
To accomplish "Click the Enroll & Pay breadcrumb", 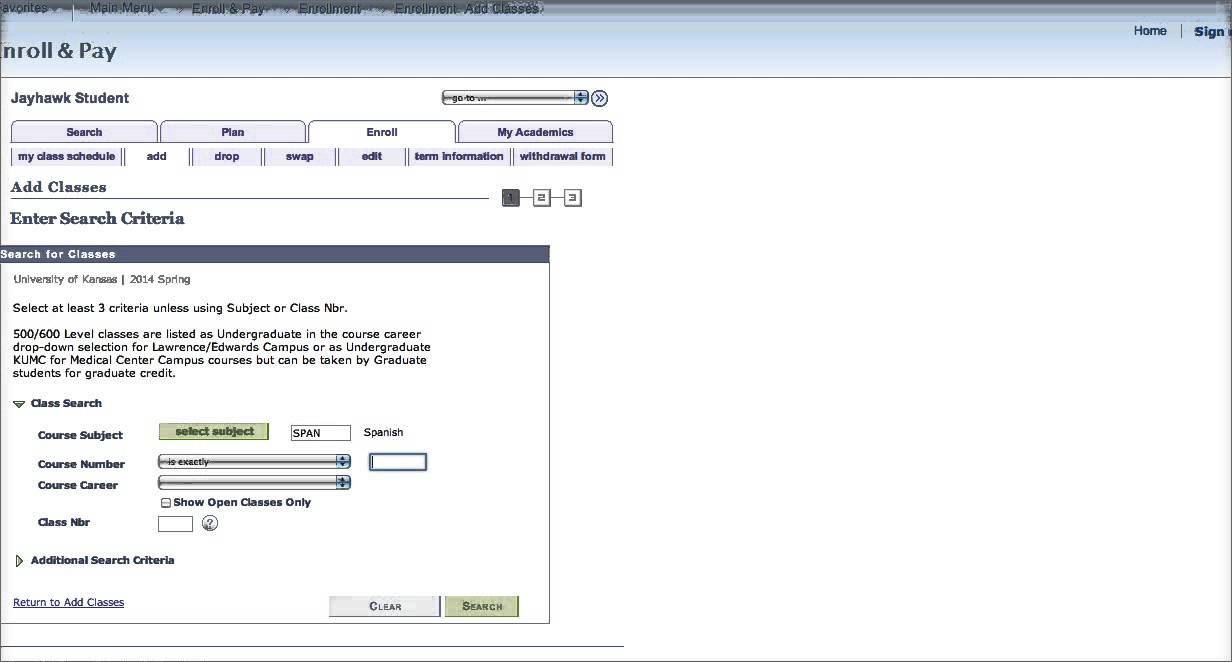I will tap(228, 8).
